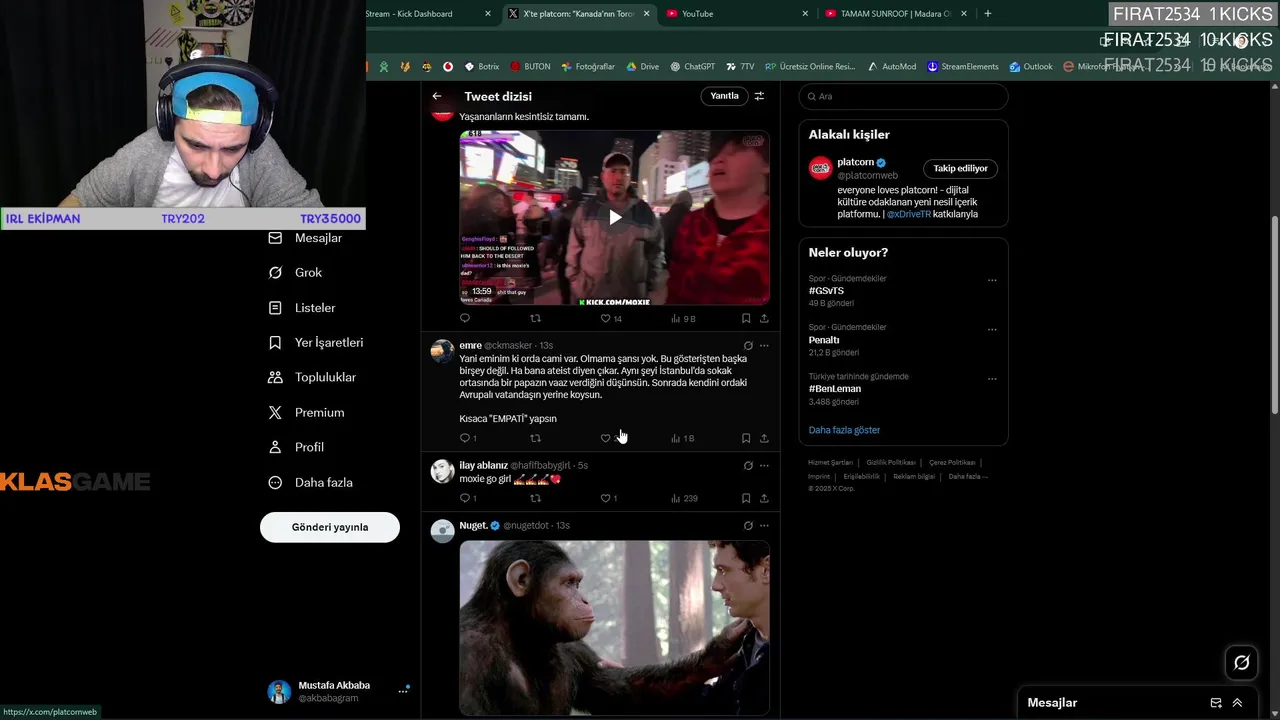Screen dimensions: 1280x720
Task: Open Mesajlar in the sidebar
Action: click(x=305, y=238)
